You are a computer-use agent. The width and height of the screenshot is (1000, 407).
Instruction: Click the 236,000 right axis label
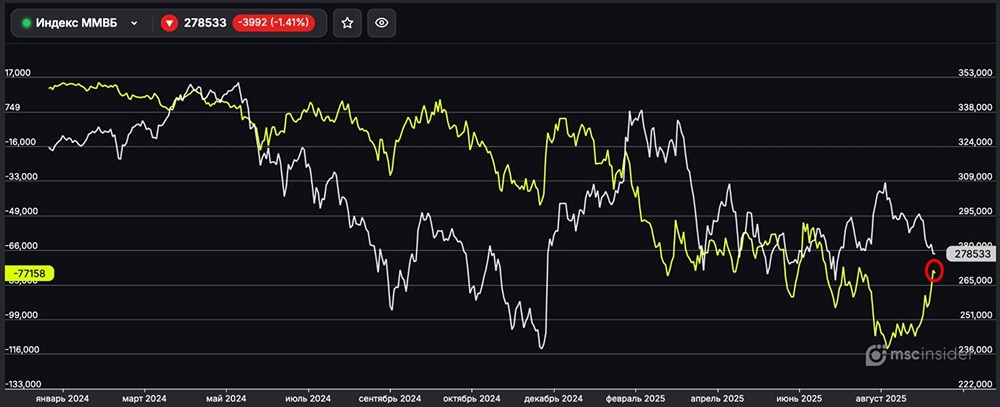[x=975, y=350]
